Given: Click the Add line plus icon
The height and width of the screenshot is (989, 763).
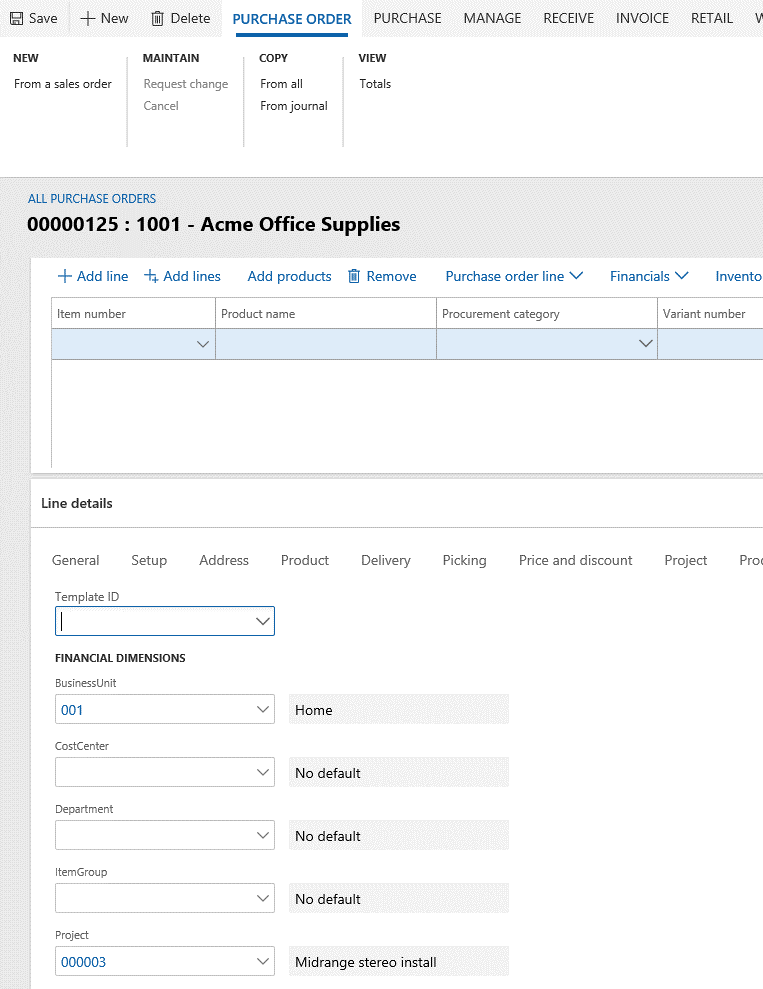Looking at the screenshot, I should click(64, 276).
